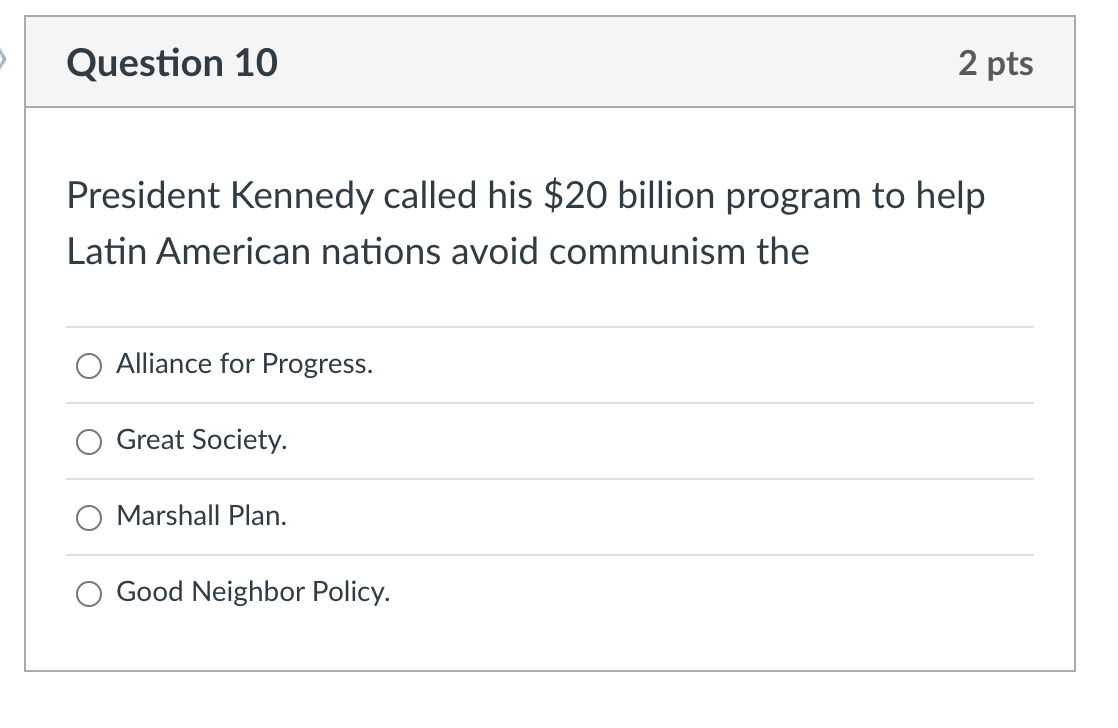Click the "2 pts" point value

995,63
